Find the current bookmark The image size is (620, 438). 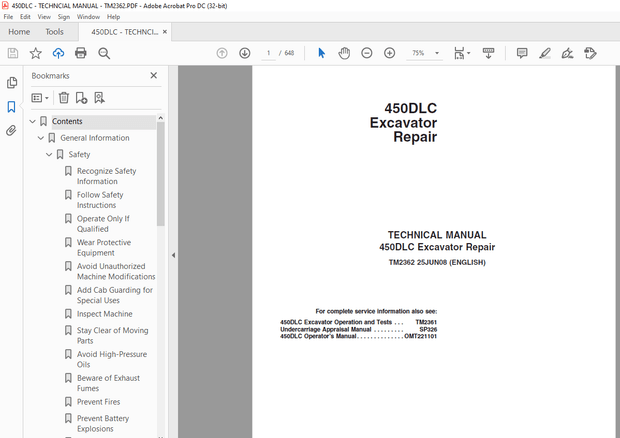coord(99,98)
